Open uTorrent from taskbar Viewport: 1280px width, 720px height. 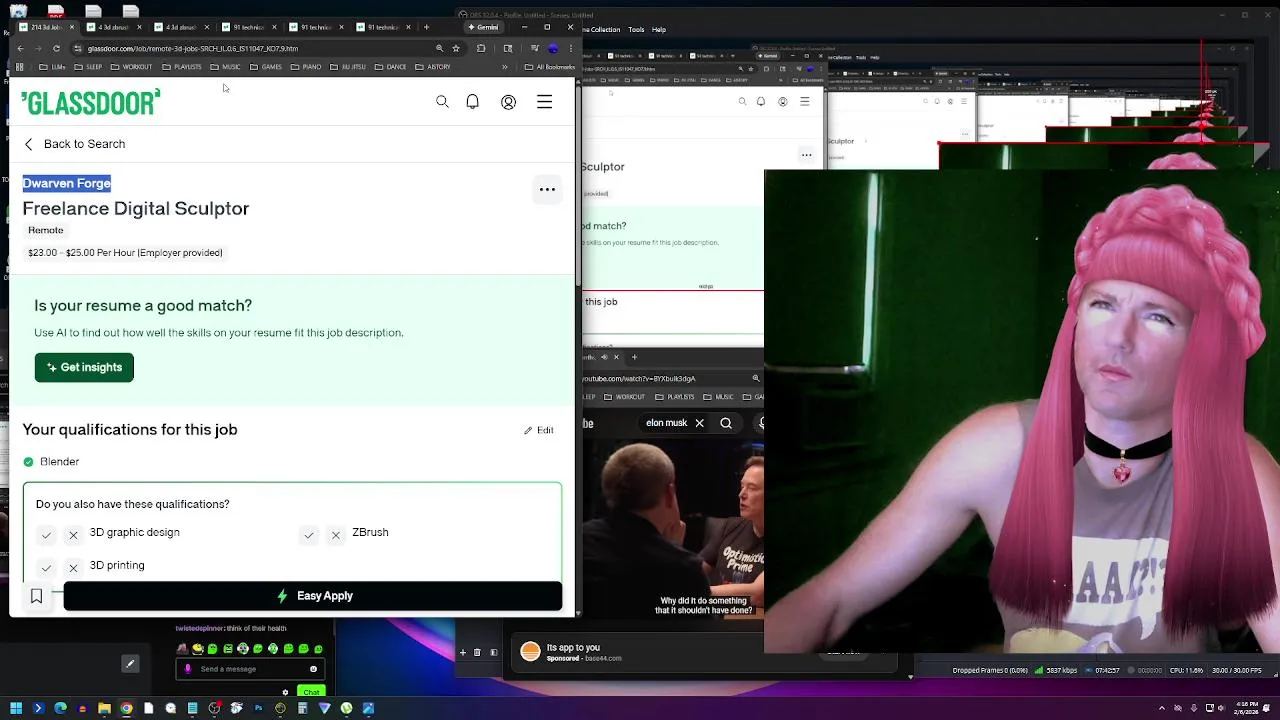[346, 708]
